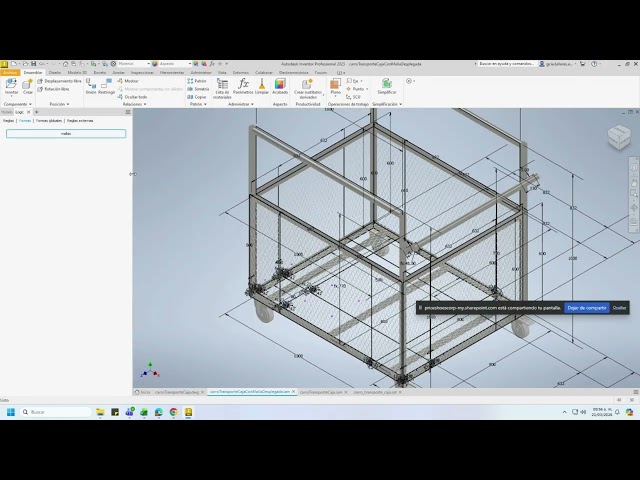Open Windows Start menu
The width and height of the screenshot is (640, 480).
point(11,412)
